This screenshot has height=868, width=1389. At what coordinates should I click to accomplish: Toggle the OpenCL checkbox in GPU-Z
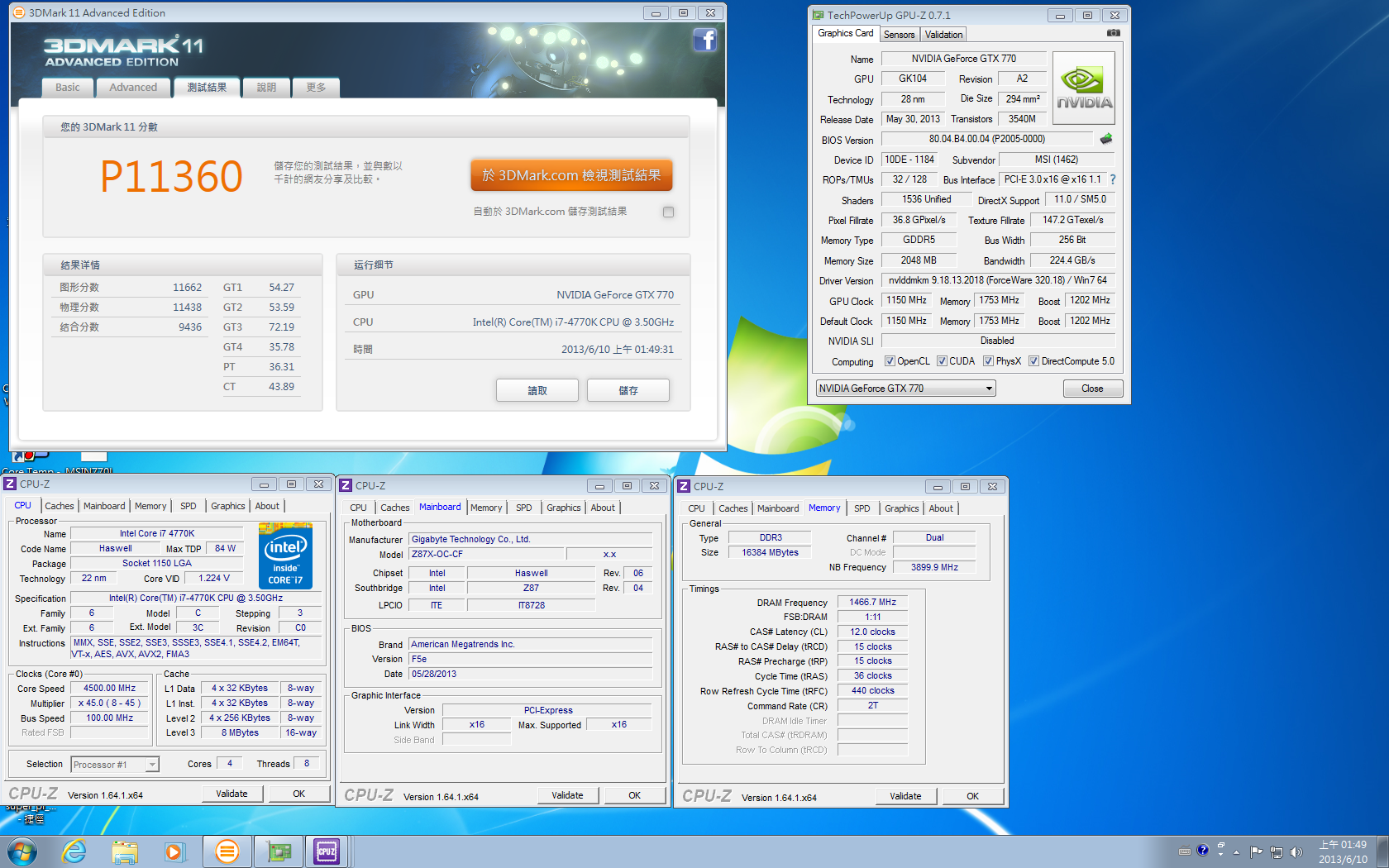(890, 361)
